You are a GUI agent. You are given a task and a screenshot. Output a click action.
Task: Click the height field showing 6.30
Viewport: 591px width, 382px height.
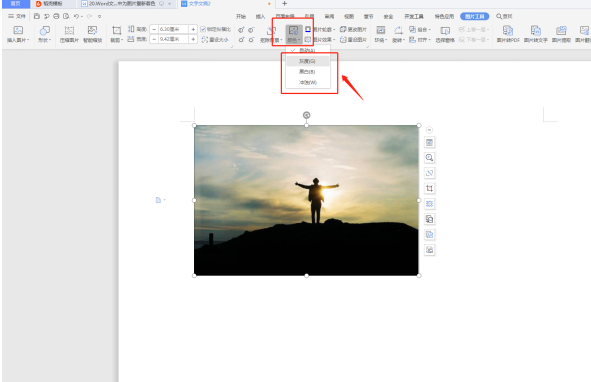pyautogui.click(x=173, y=29)
